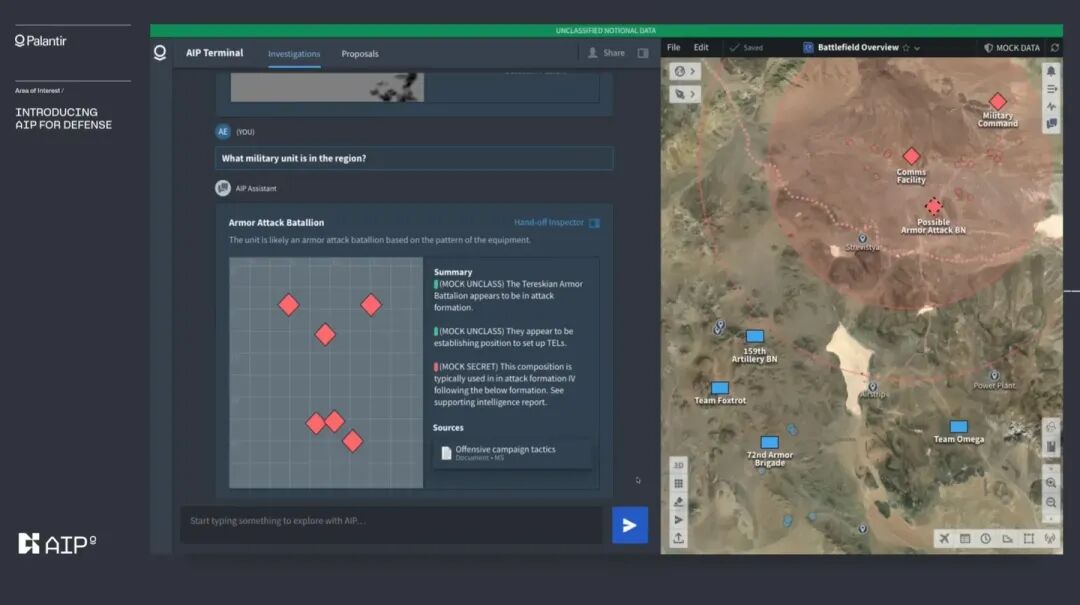
Task: Click the MOCK SECRET summary paragraph
Action: 505,384
